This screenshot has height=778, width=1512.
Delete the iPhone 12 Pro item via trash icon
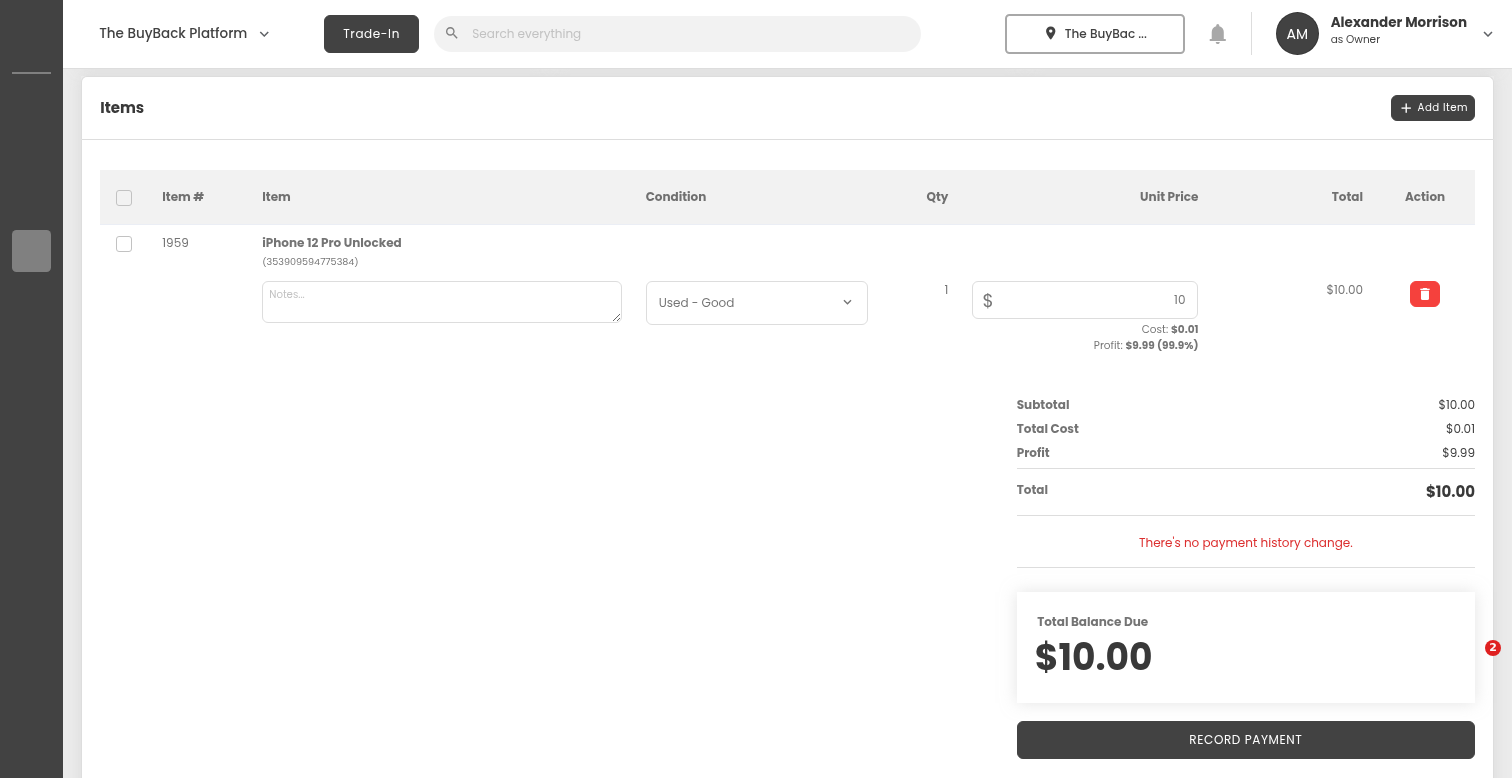point(1424,294)
